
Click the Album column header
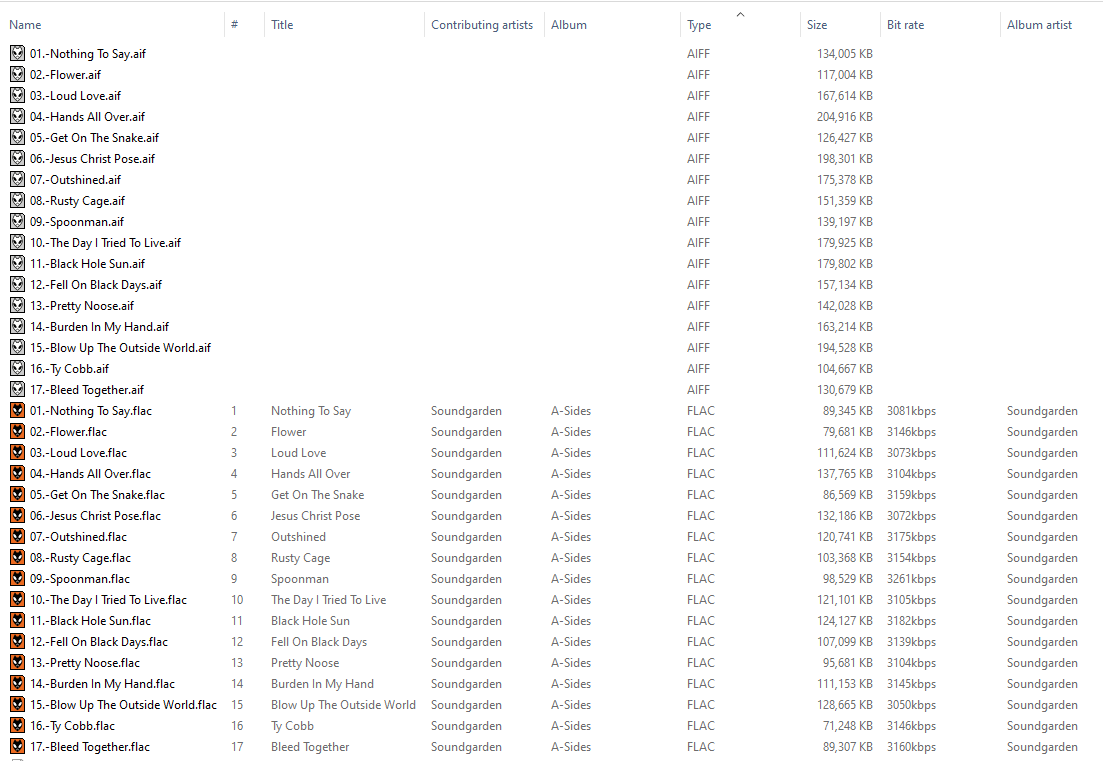click(x=569, y=25)
